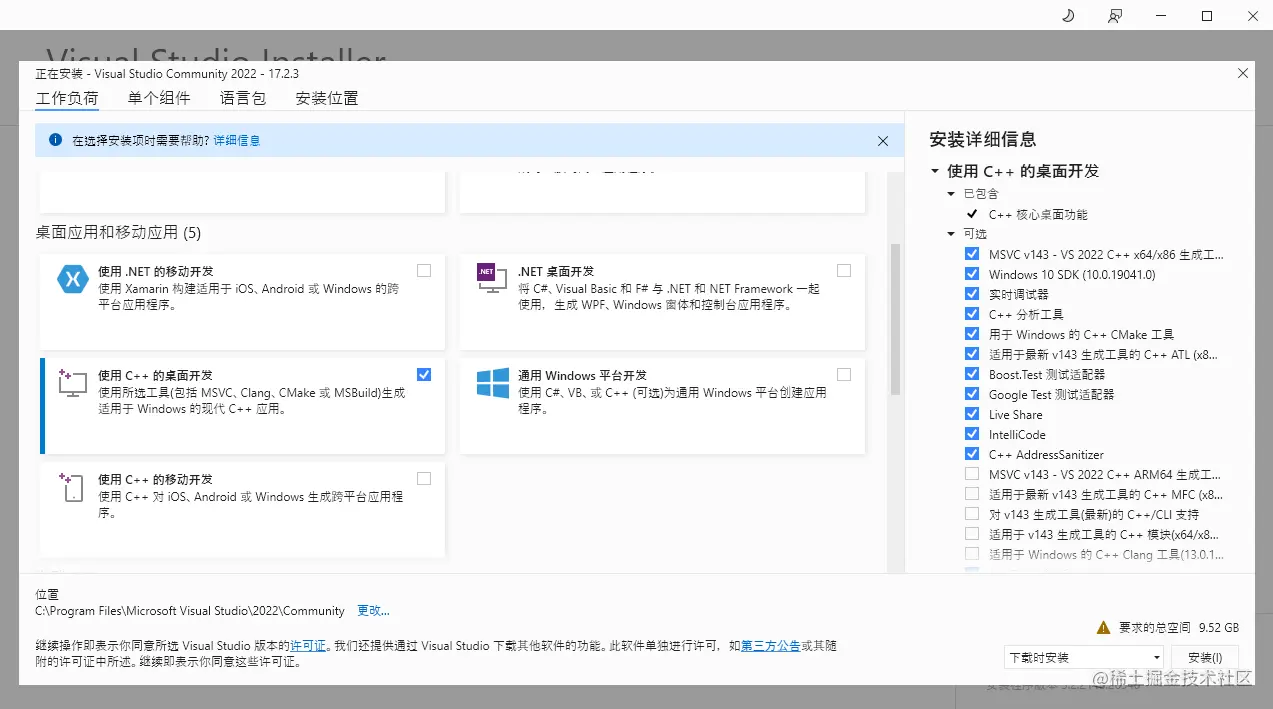Viewport: 1273px width, 709px height.
Task: Click the install path C:\Program Files text
Action: [190, 610]
